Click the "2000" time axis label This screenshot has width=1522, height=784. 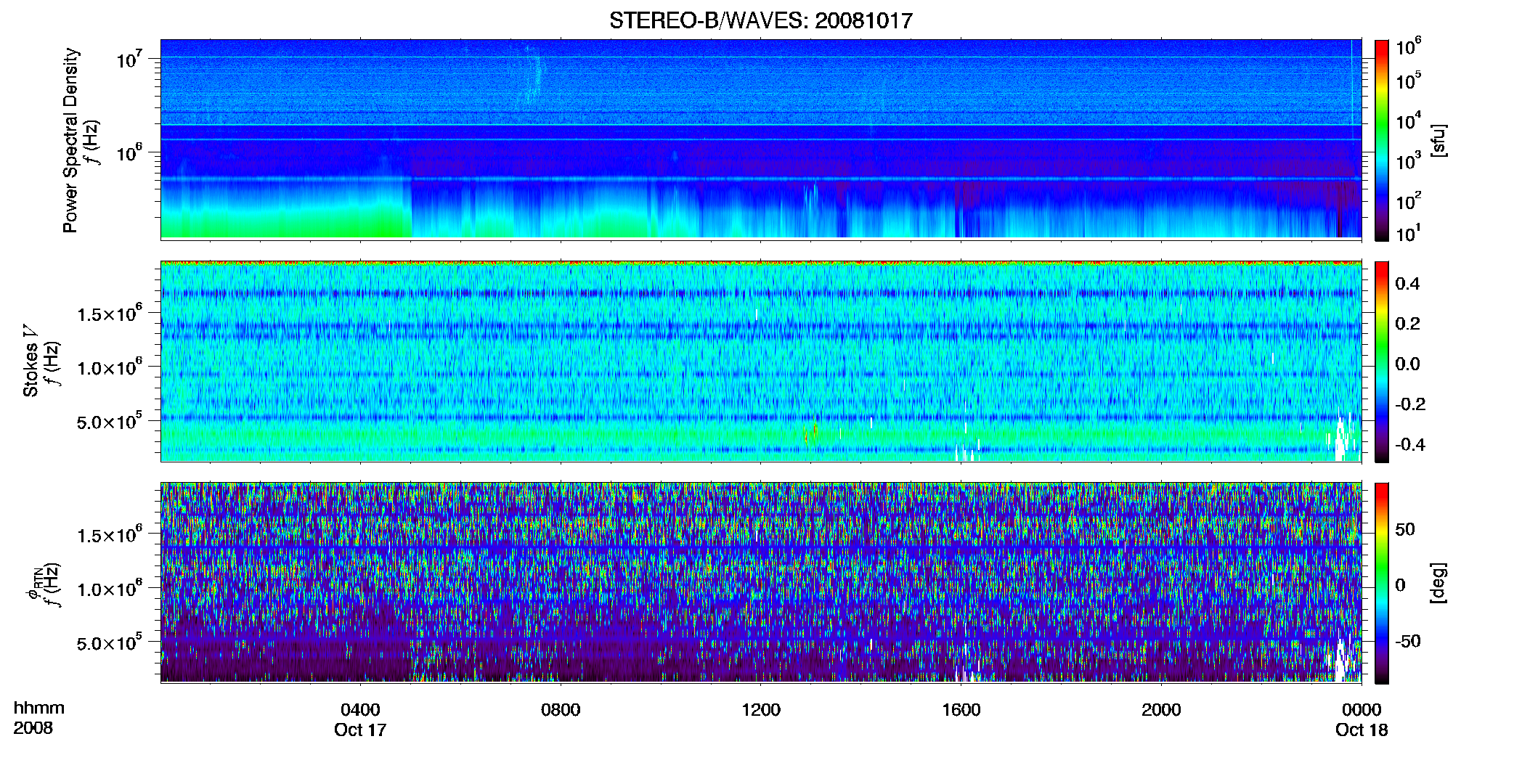pyautogui.click(x=1161, y=710)
